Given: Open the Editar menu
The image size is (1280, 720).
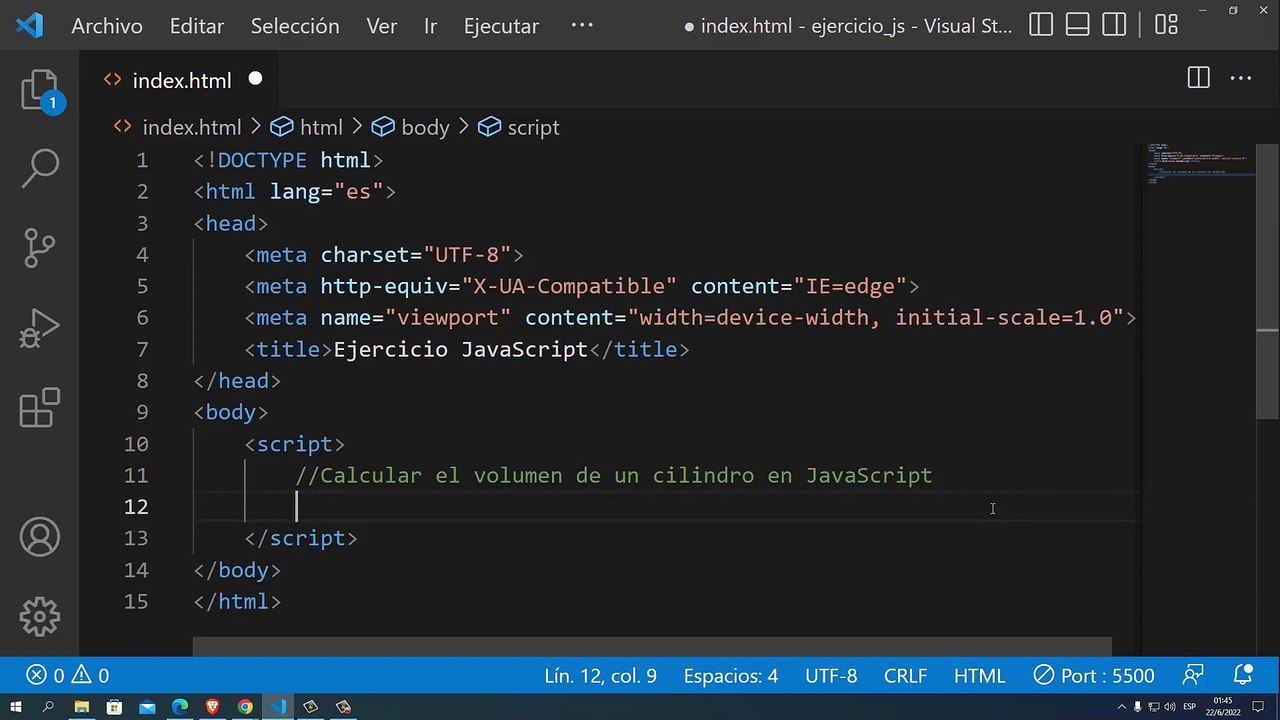Looking at the screenshot, I should [197, 26].
